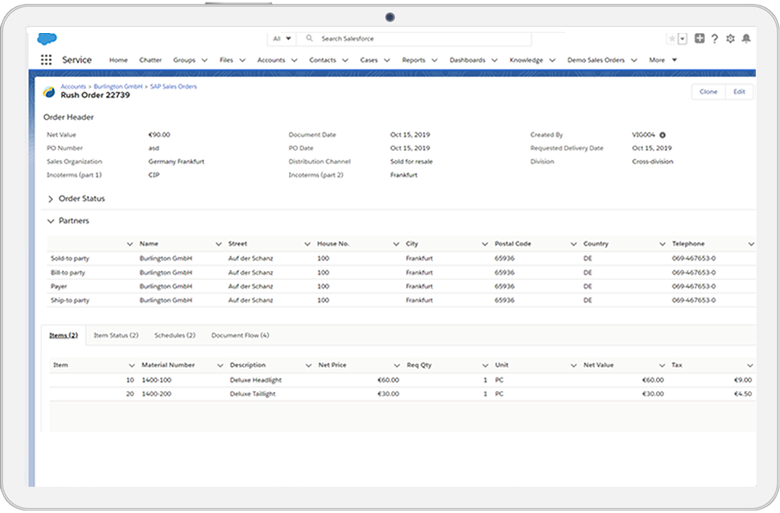This screenshot has height=513, width=780.
Task: Expand the Knowledge tab dropdown chevron
Action: 552,60
